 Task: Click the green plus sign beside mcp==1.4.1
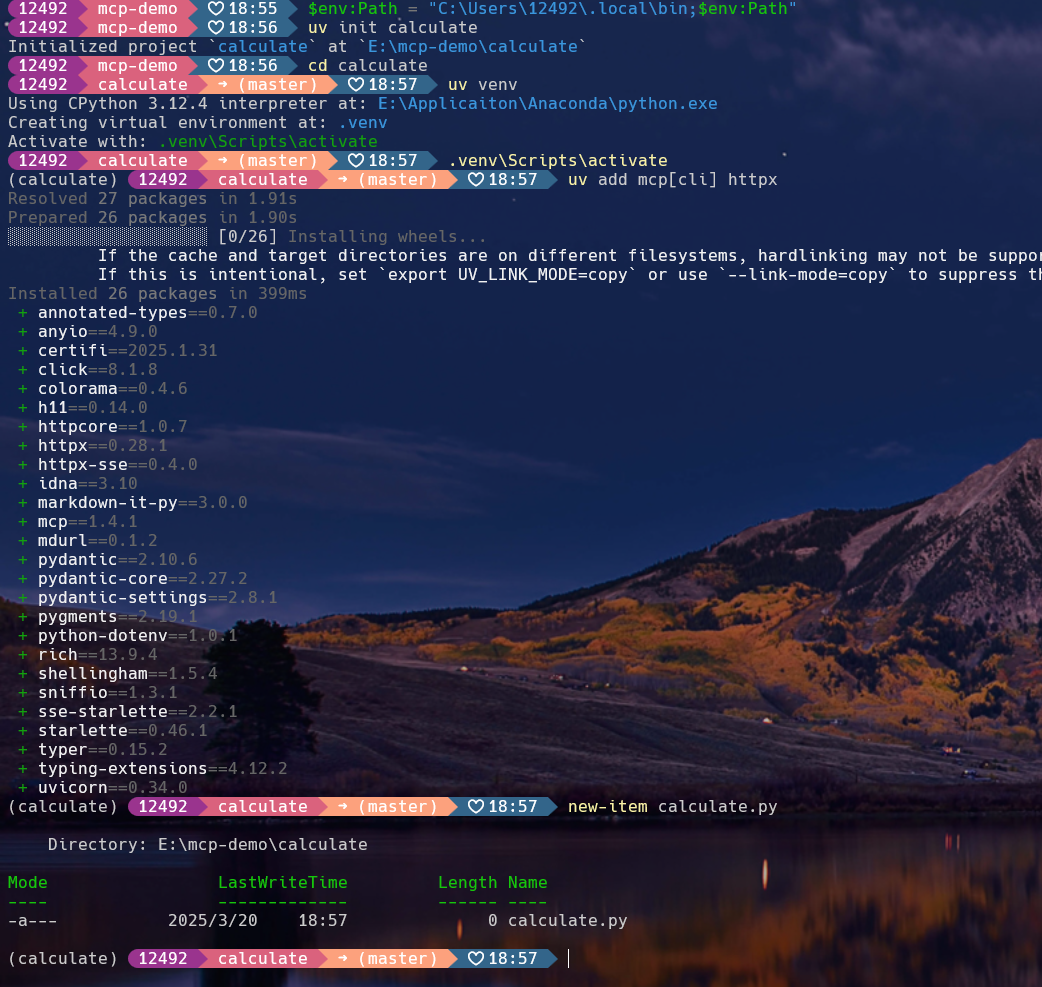[22, 522]
